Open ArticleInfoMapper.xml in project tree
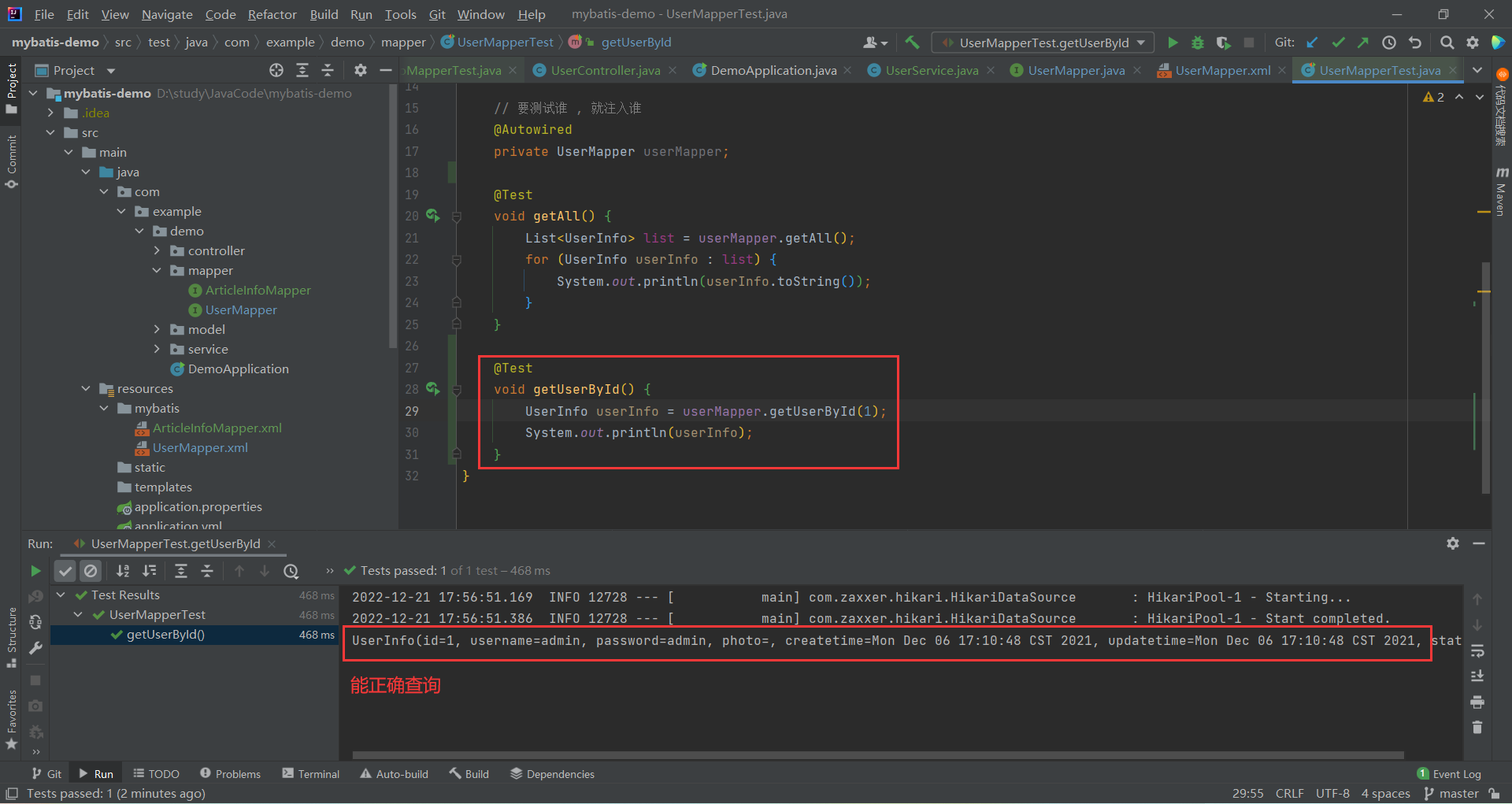The width and height of the screenshot is (1512, 804). [217, 428]
